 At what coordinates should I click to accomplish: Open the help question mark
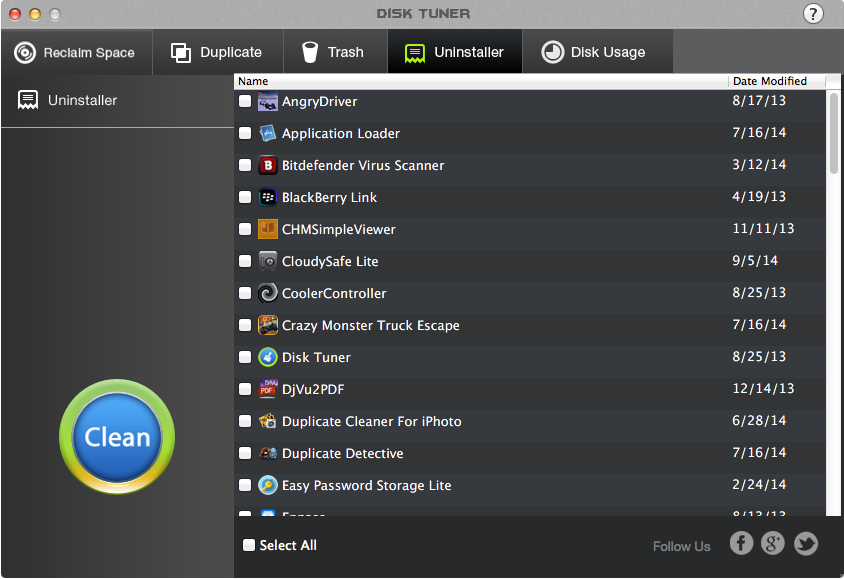(x=813, y=14)
